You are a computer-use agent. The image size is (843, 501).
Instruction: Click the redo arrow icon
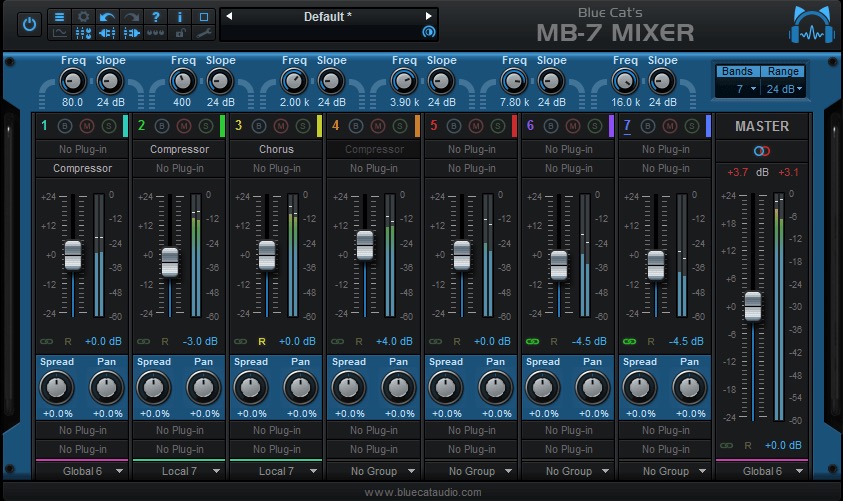coord(131,17)
